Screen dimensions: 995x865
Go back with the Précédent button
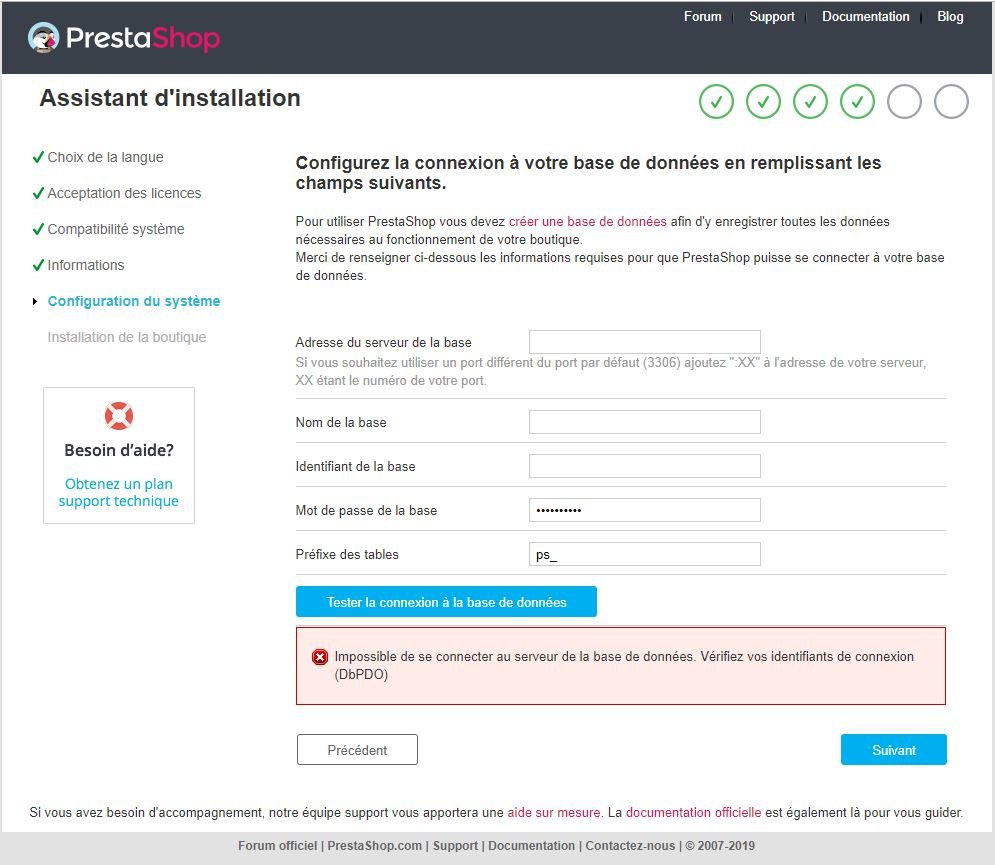click(x=357, y=750)
